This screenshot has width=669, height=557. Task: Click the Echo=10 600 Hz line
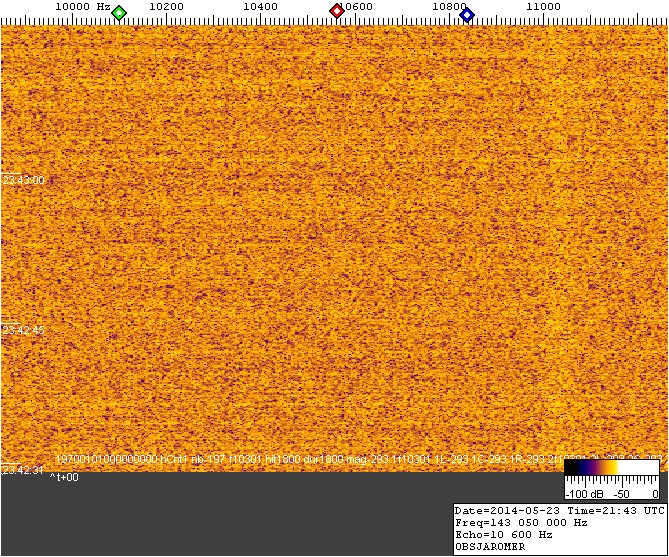[504, 535]
